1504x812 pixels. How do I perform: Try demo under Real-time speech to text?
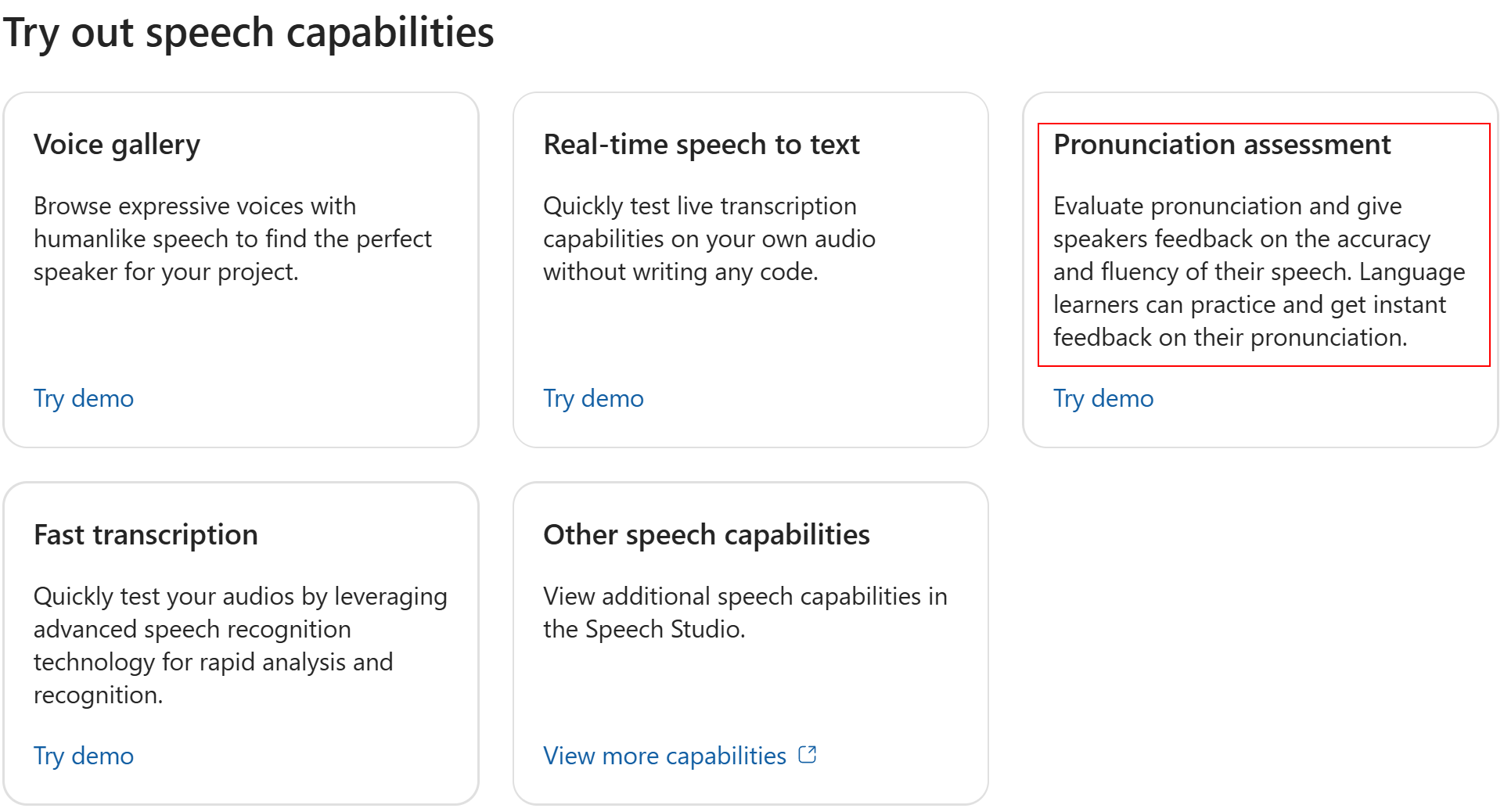coord(592,398)
